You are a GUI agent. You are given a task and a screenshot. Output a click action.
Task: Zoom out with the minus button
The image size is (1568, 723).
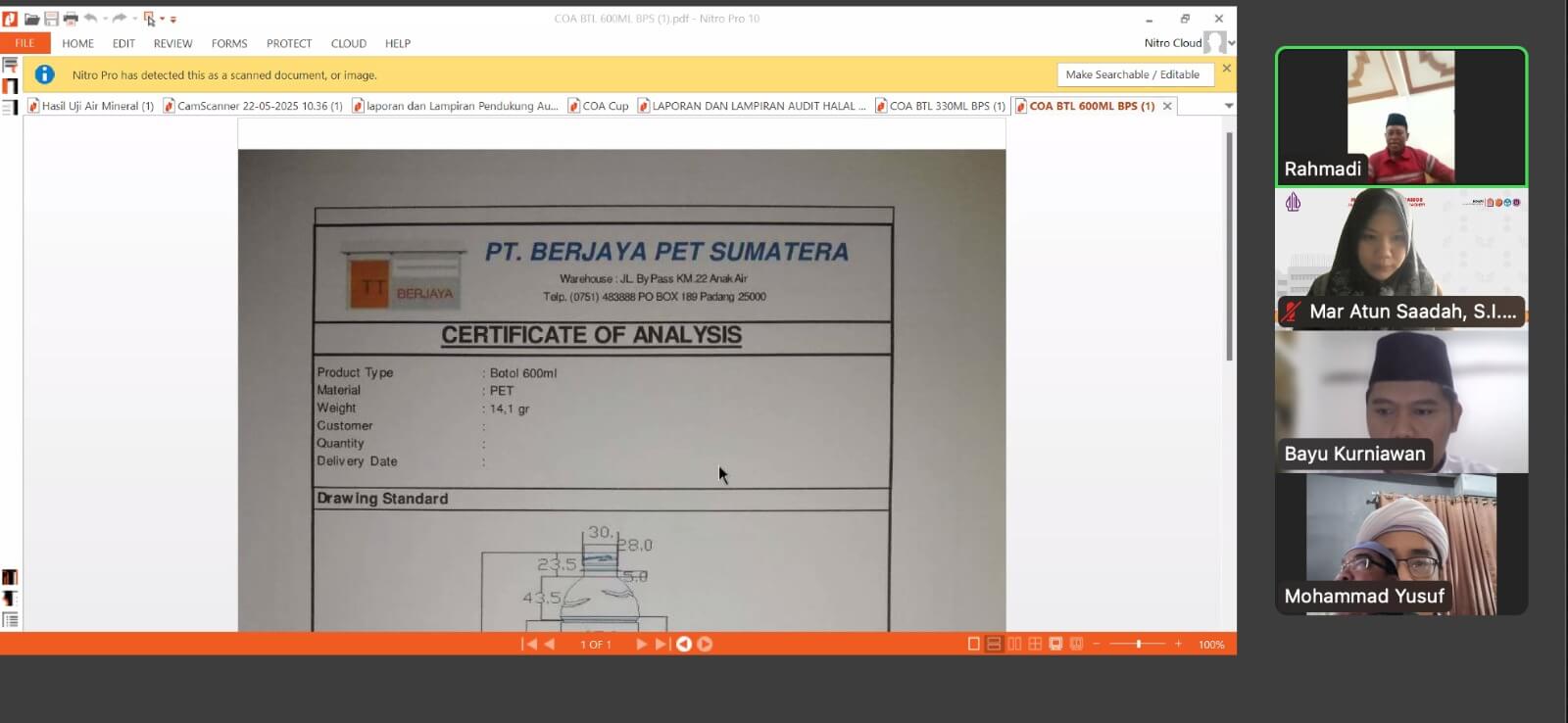pyautogui.click(x=1097, y=644)
